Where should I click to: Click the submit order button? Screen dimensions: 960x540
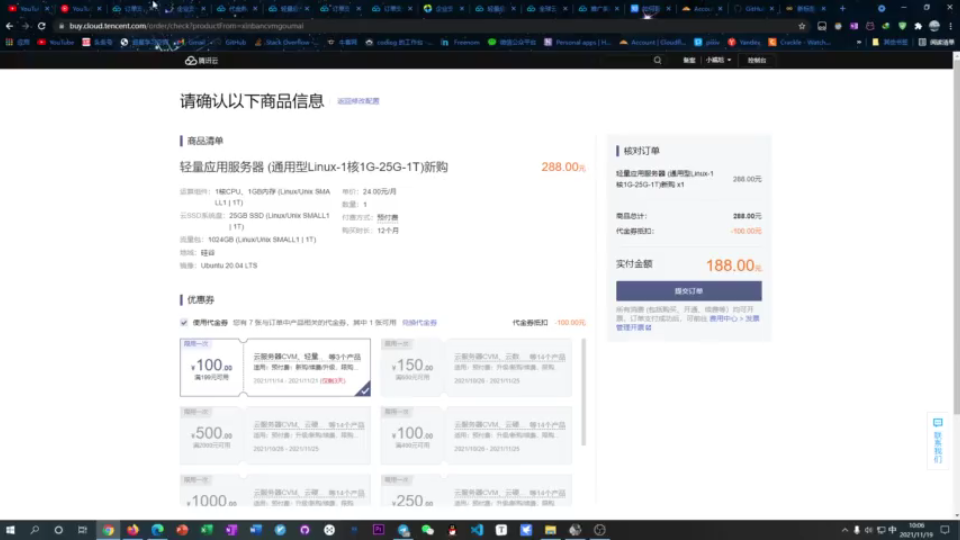click(x=689, y=291)
